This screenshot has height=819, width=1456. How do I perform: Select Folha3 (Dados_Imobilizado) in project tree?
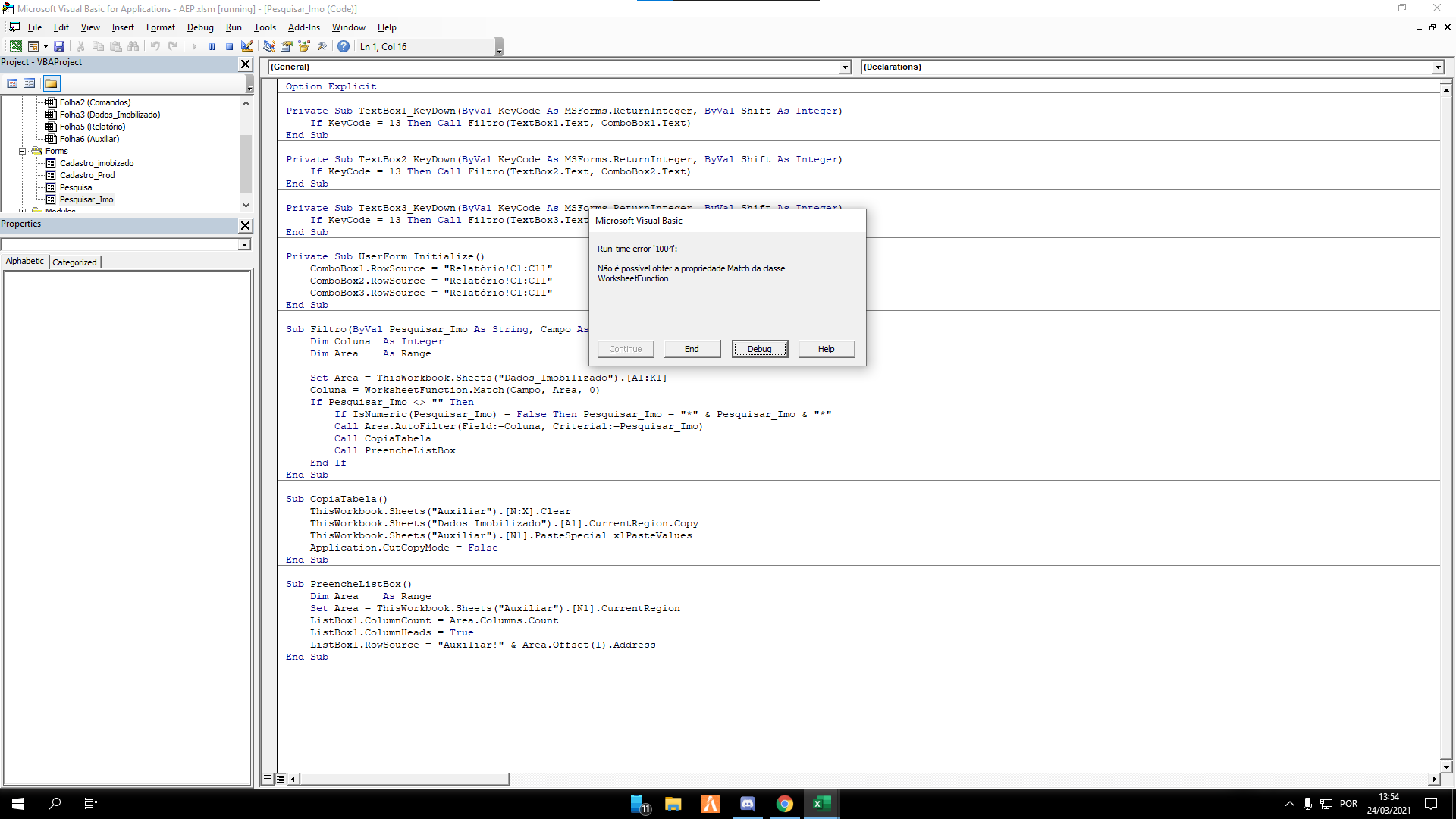110,115
